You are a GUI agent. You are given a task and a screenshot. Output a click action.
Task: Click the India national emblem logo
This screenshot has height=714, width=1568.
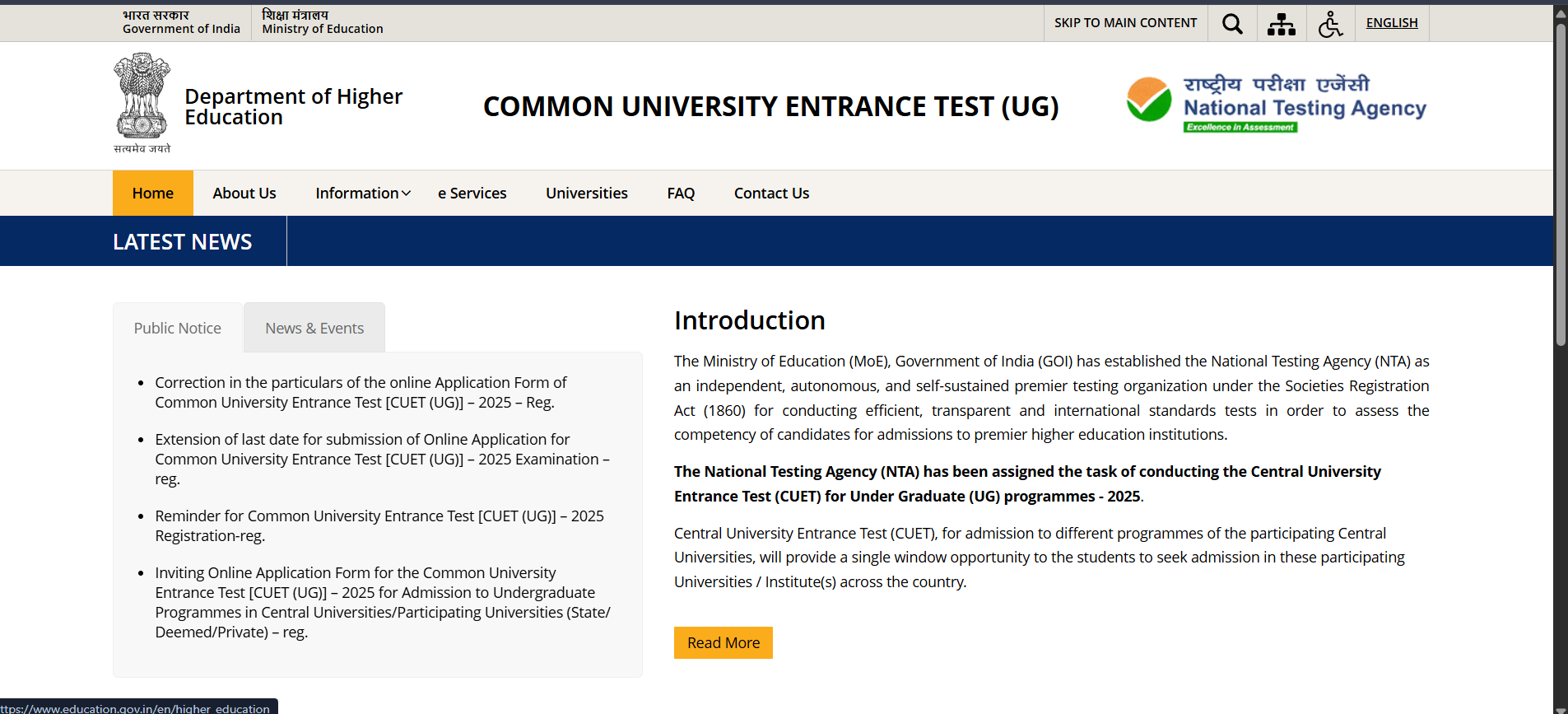tap(142, 103)
